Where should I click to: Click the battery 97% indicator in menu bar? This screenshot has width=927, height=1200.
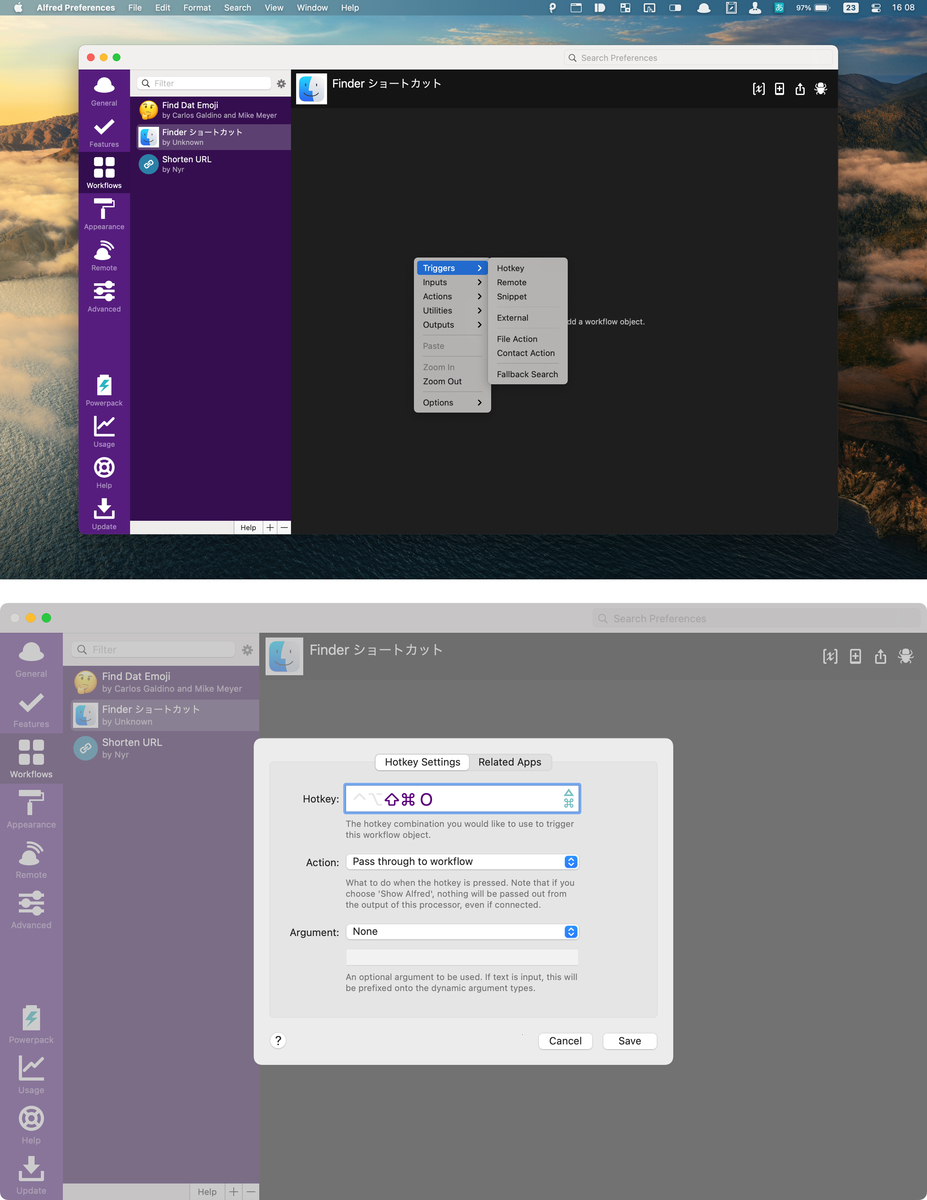812,7
